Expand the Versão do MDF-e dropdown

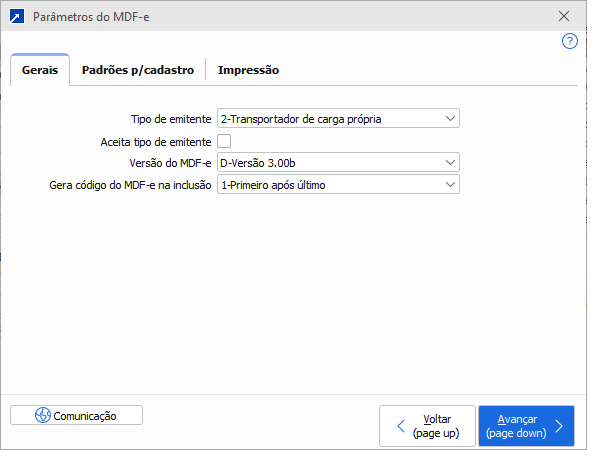450,163
